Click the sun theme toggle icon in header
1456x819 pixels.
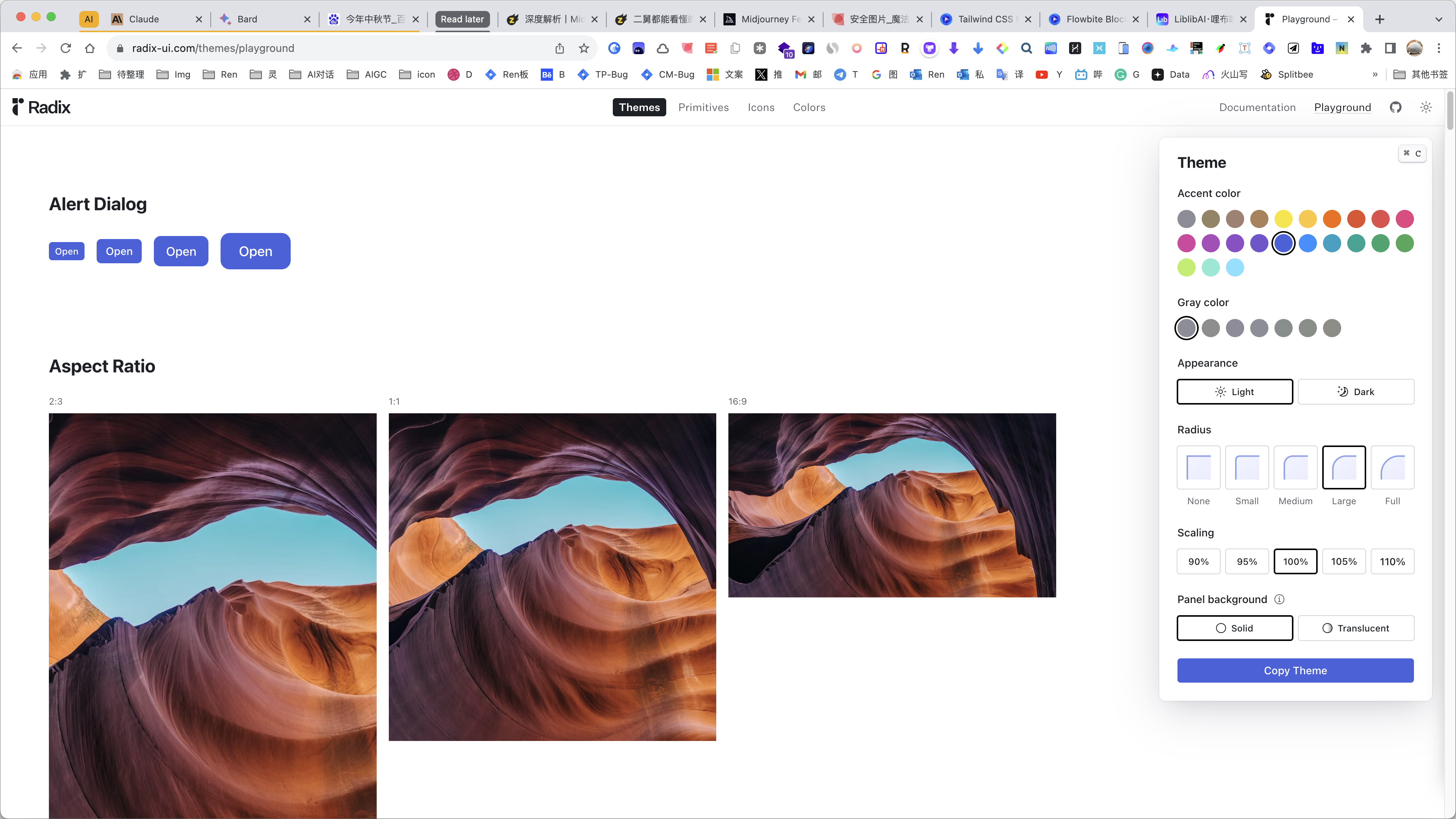pos(1425,107)
